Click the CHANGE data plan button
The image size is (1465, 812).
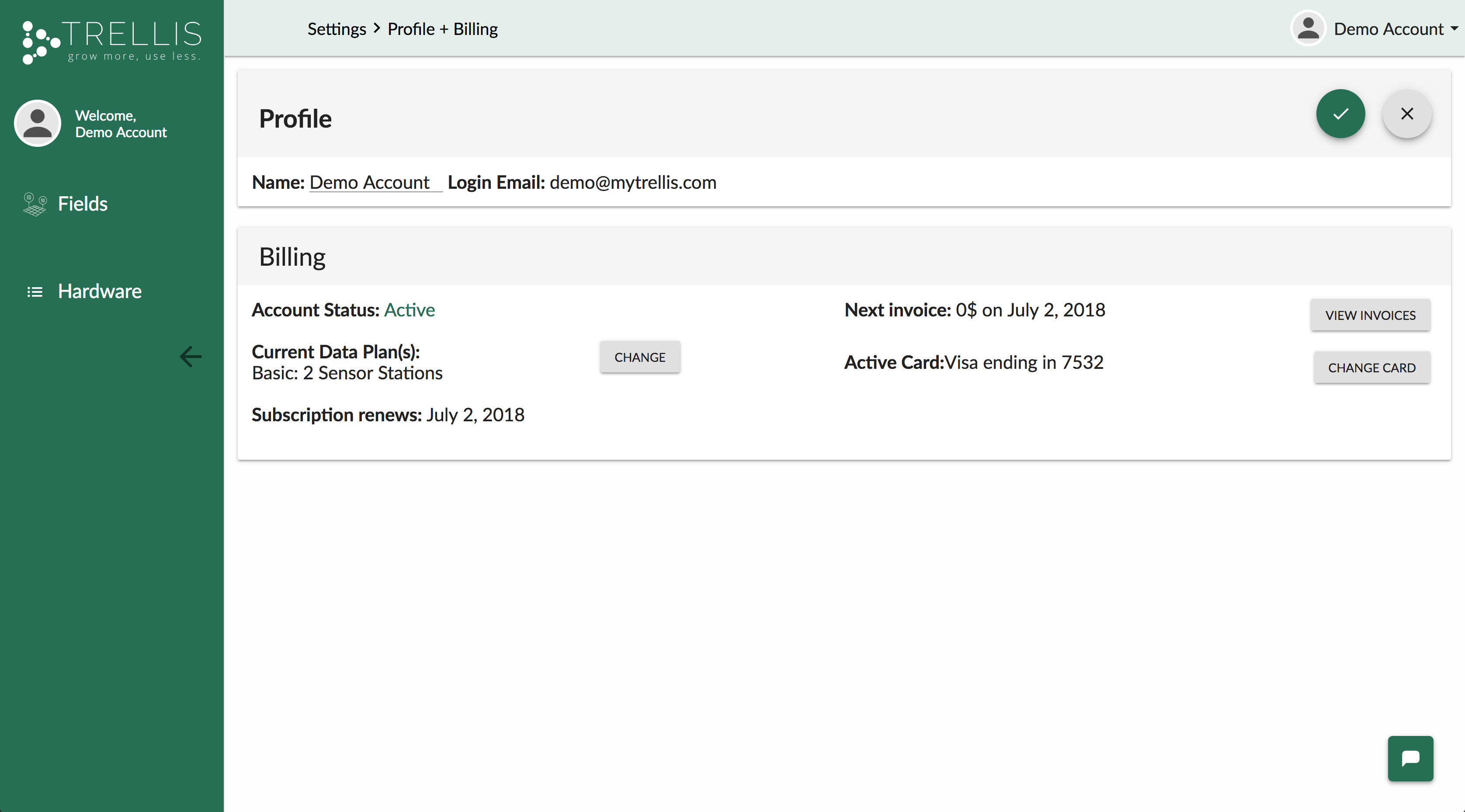click(x=639, y=357)
